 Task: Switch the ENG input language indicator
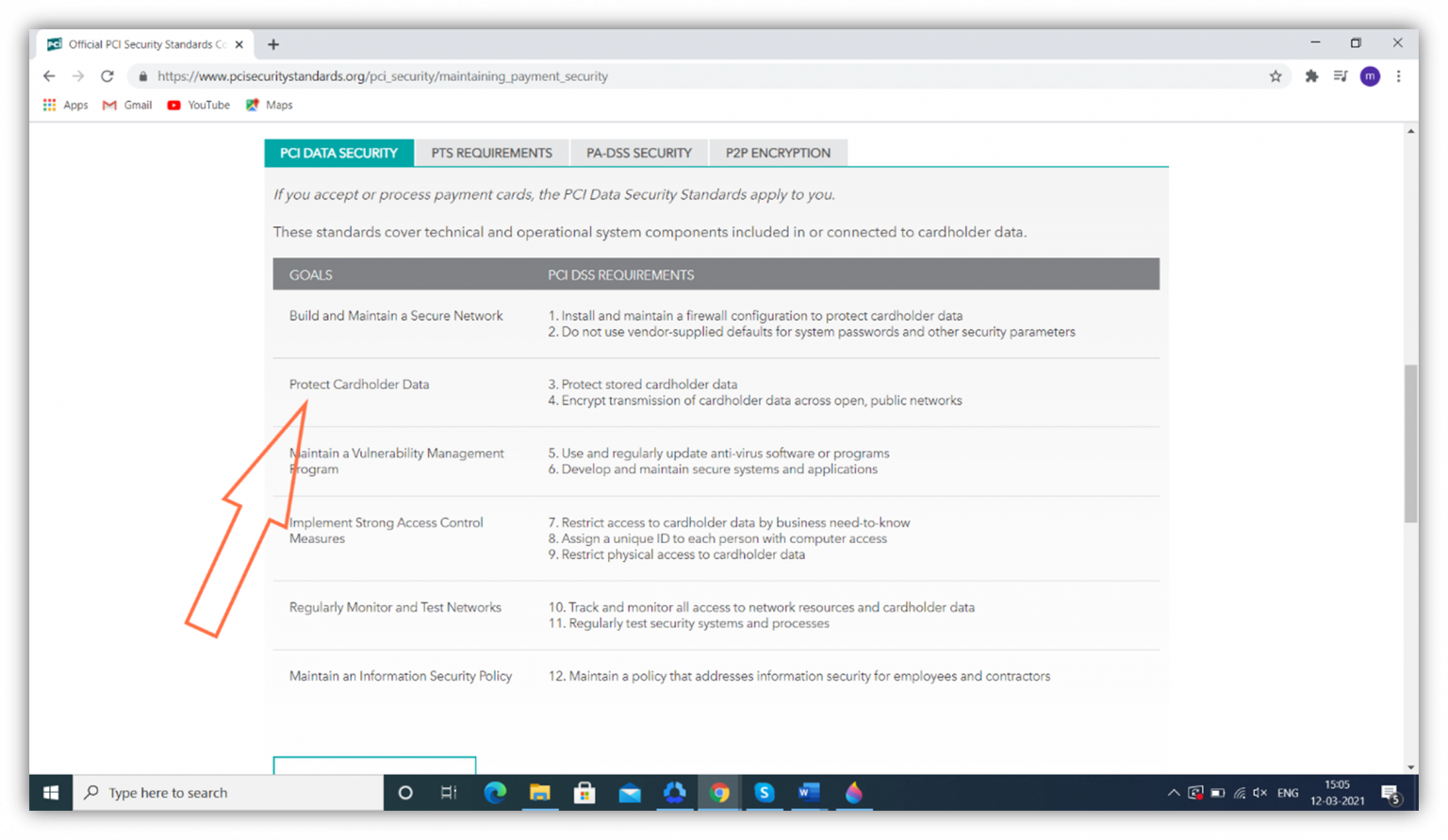(x=1288, y=793)
